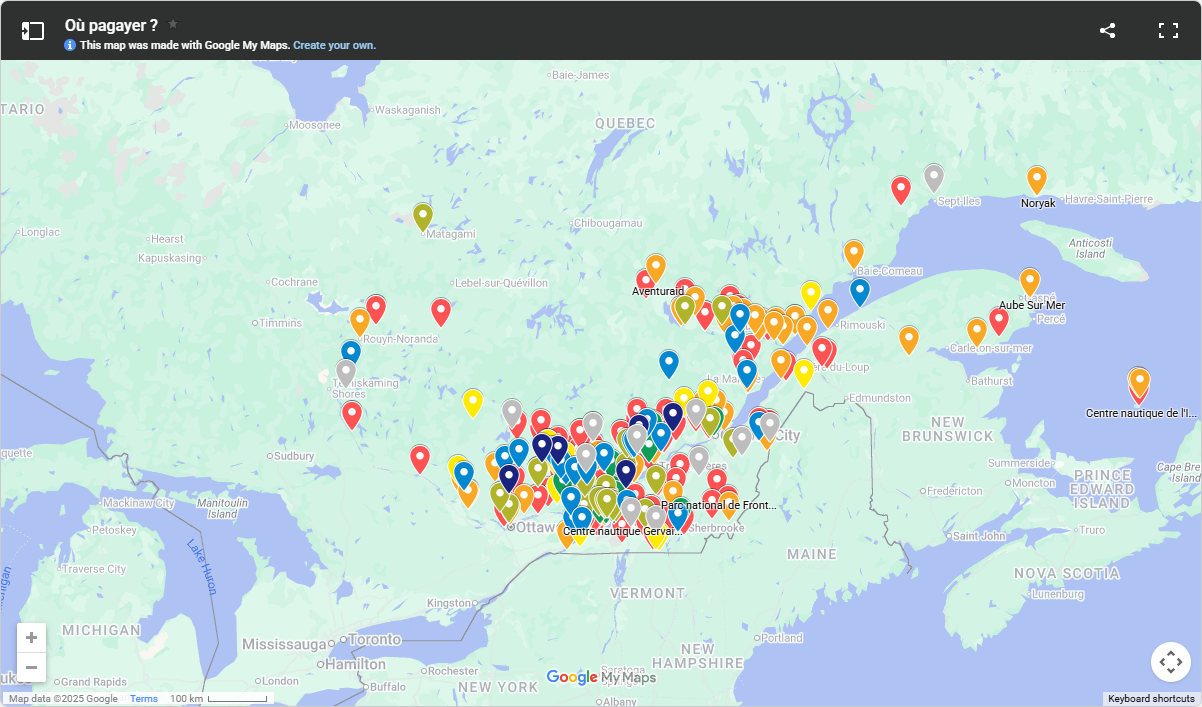
Task: Open the 'Create your own' link
Action: click(x=334, y=45)
